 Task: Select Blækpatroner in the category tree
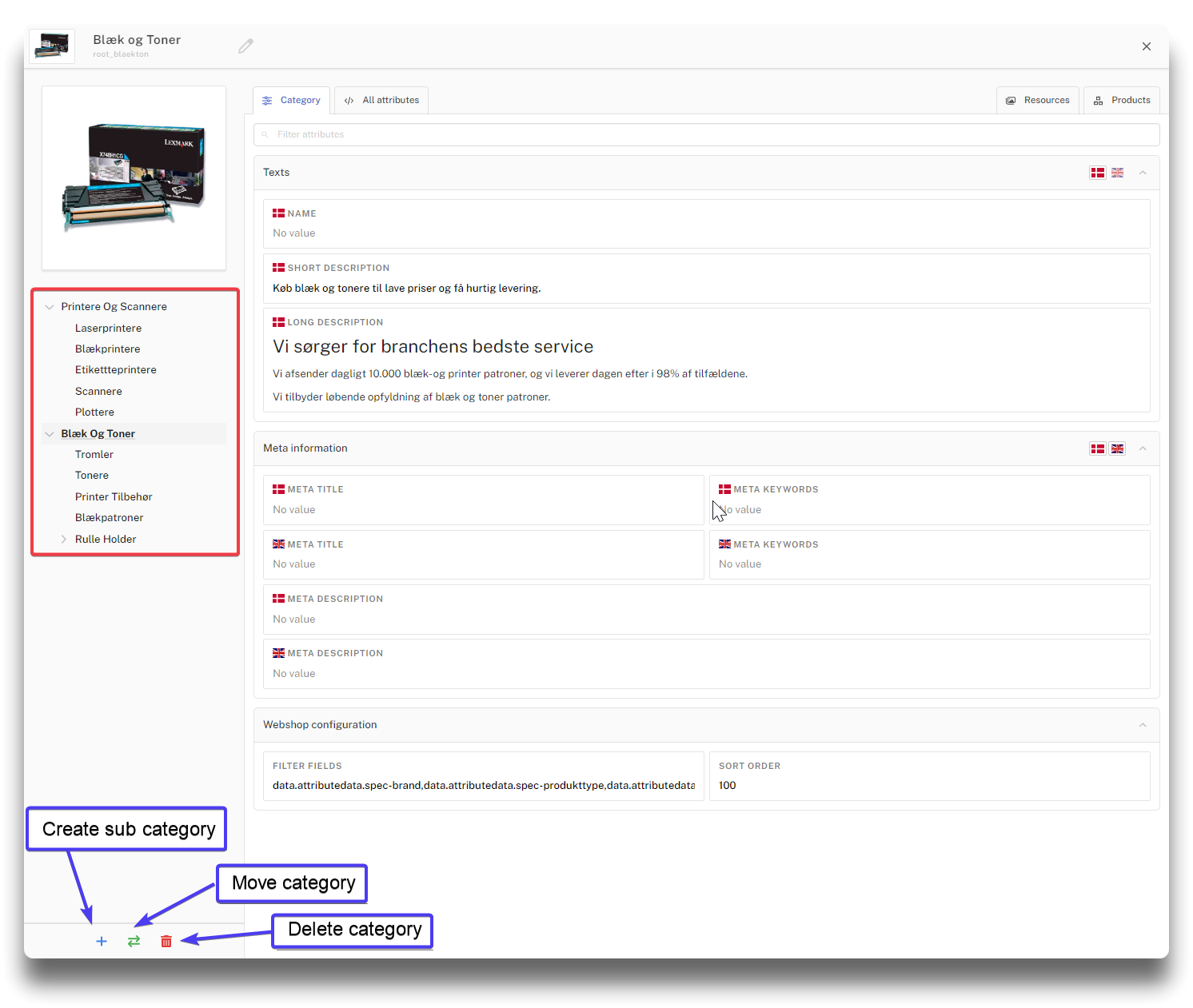click(110, 518)
